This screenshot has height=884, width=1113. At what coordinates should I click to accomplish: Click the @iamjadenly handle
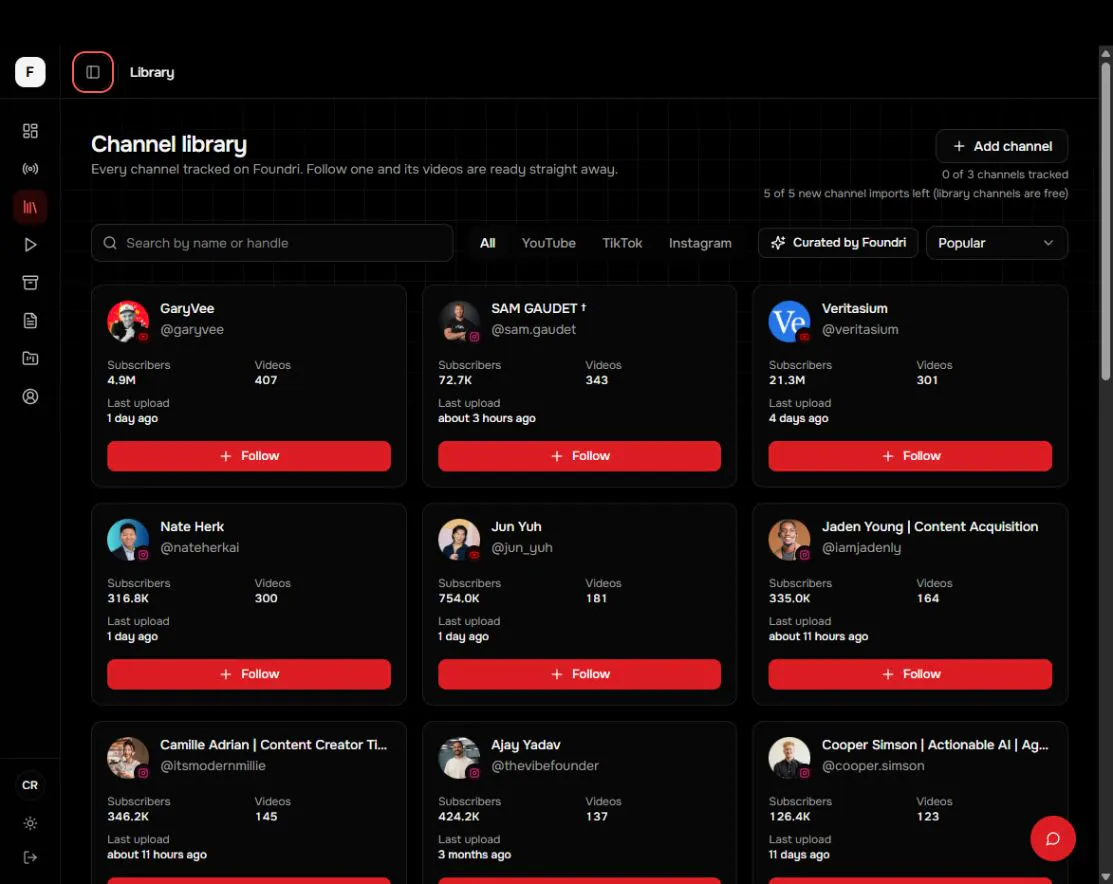[x=862, y=547]
